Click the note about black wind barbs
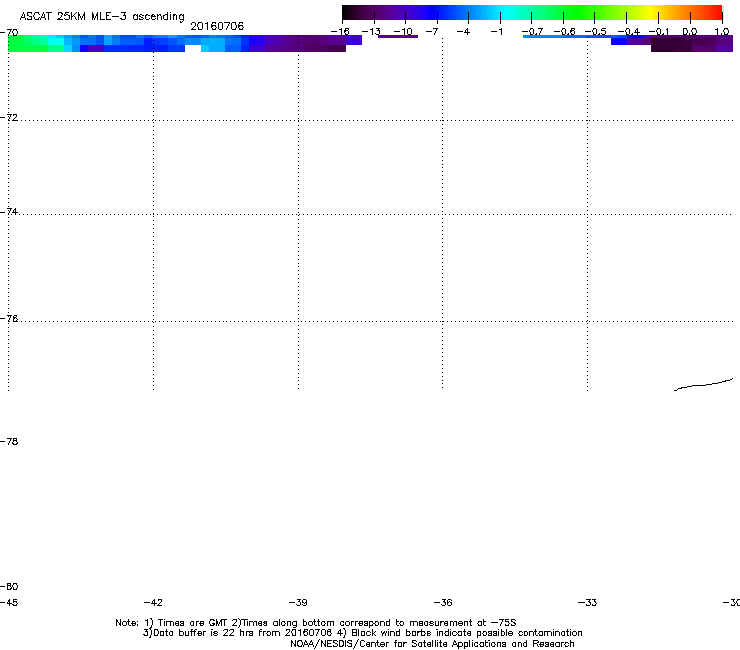Screen dimensions: 740x650 (x=460, y=633)
